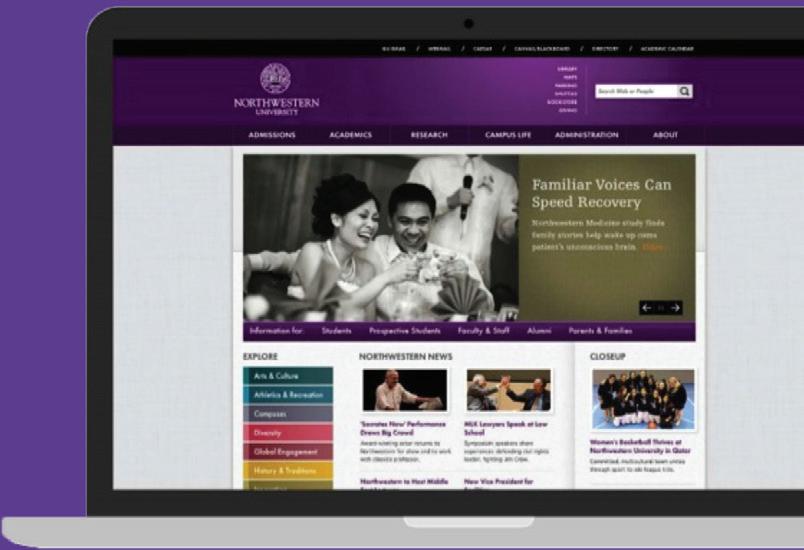The image size is (804, 550).
Task: Open the MLK Lawyers news thumbnail
Action: click(x=509, y=390)
